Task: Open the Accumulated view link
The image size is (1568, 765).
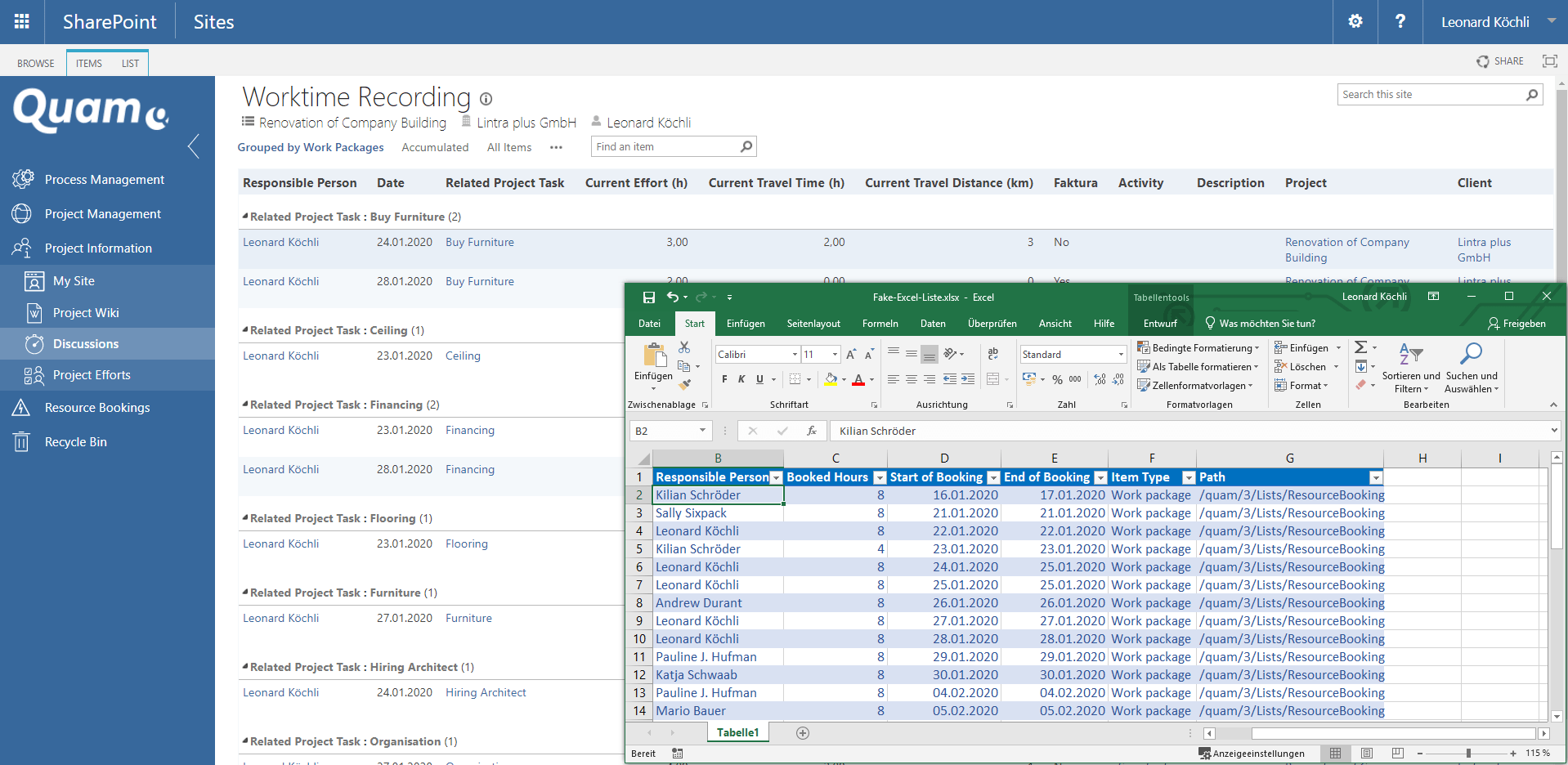Action: tap(435, 147)
